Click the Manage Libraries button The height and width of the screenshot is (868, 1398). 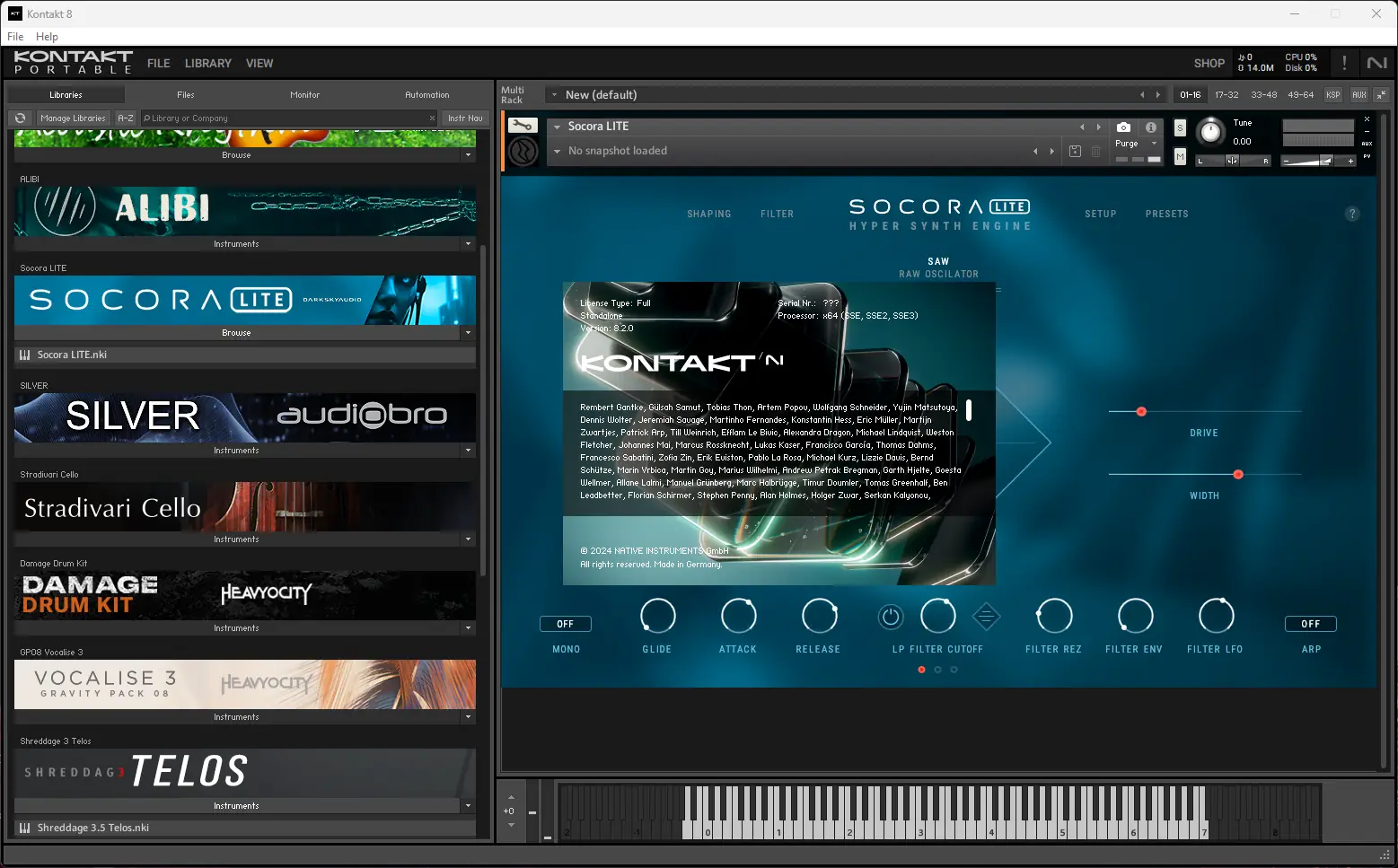click(x=73, y=118)
